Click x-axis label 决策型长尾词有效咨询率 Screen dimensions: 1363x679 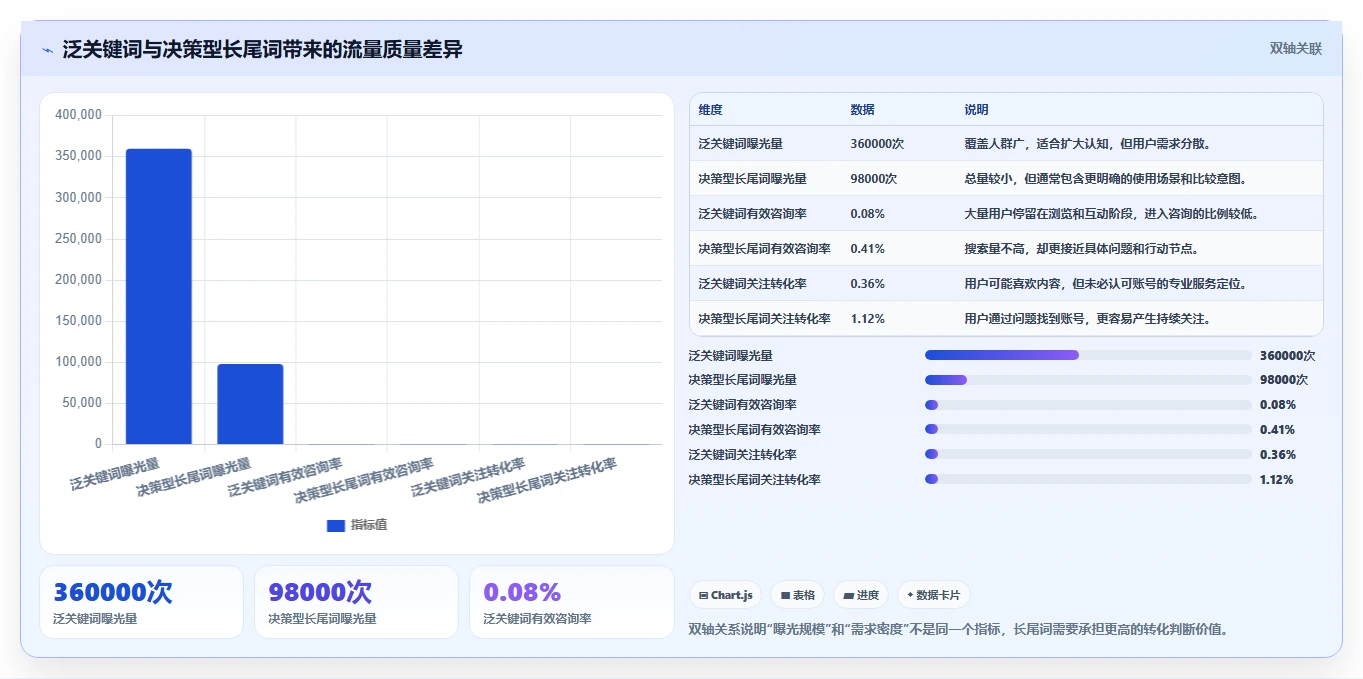point(364,481)
